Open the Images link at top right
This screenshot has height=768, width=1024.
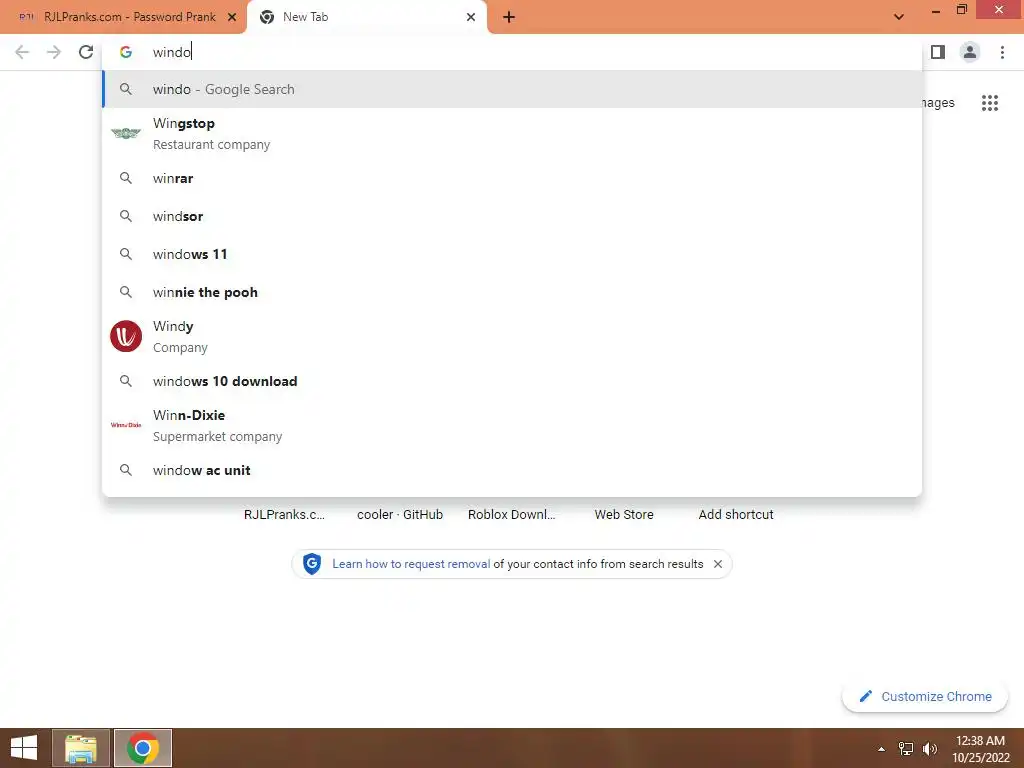coord(938,103)
